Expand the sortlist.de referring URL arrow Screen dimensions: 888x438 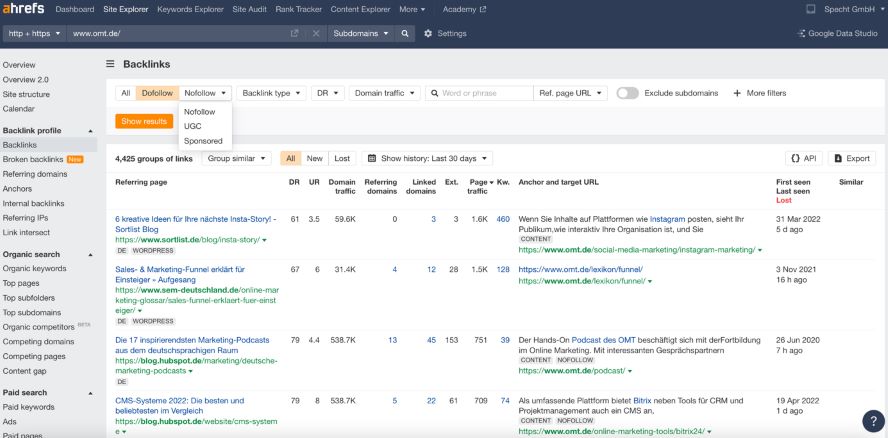[x=264, y=240]
